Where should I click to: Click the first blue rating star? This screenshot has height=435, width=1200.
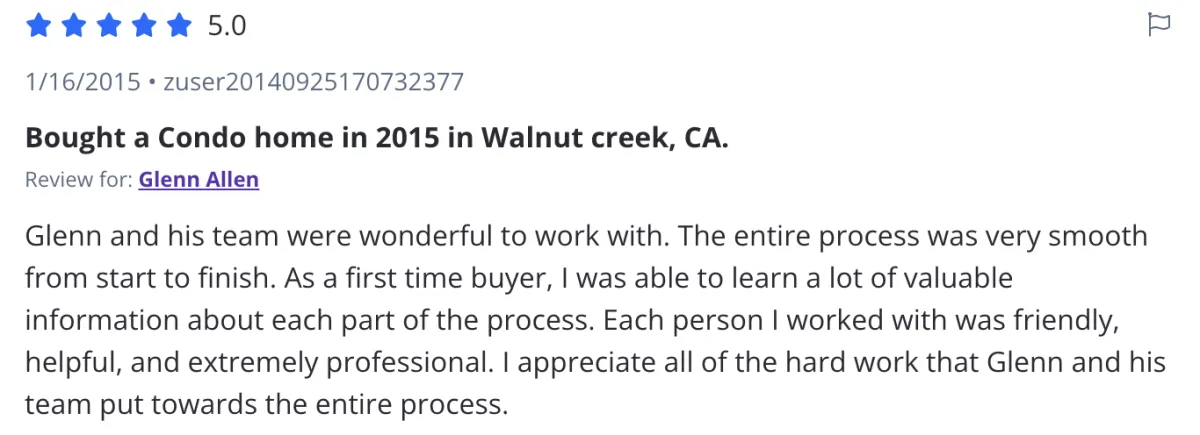click(x=39, y=26)
